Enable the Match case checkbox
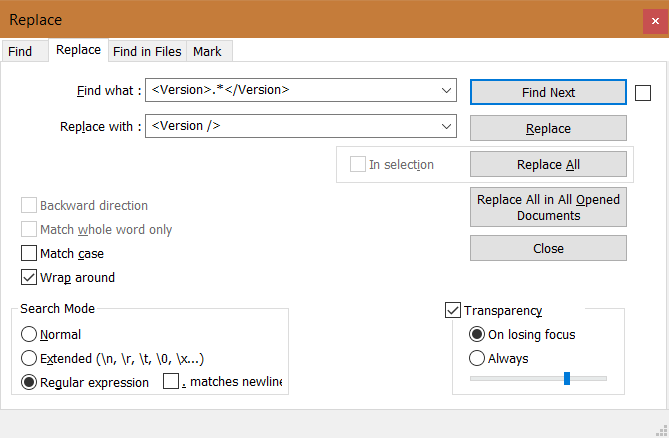 click(29, 253)
